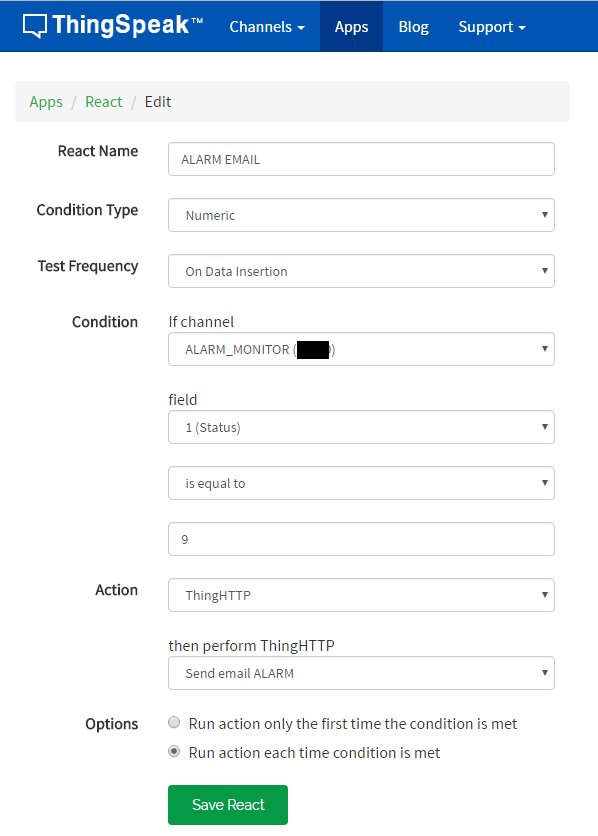This screenshot has height=836, width=598.
Task: Select 'Run action each time' option
Action: 173,752
